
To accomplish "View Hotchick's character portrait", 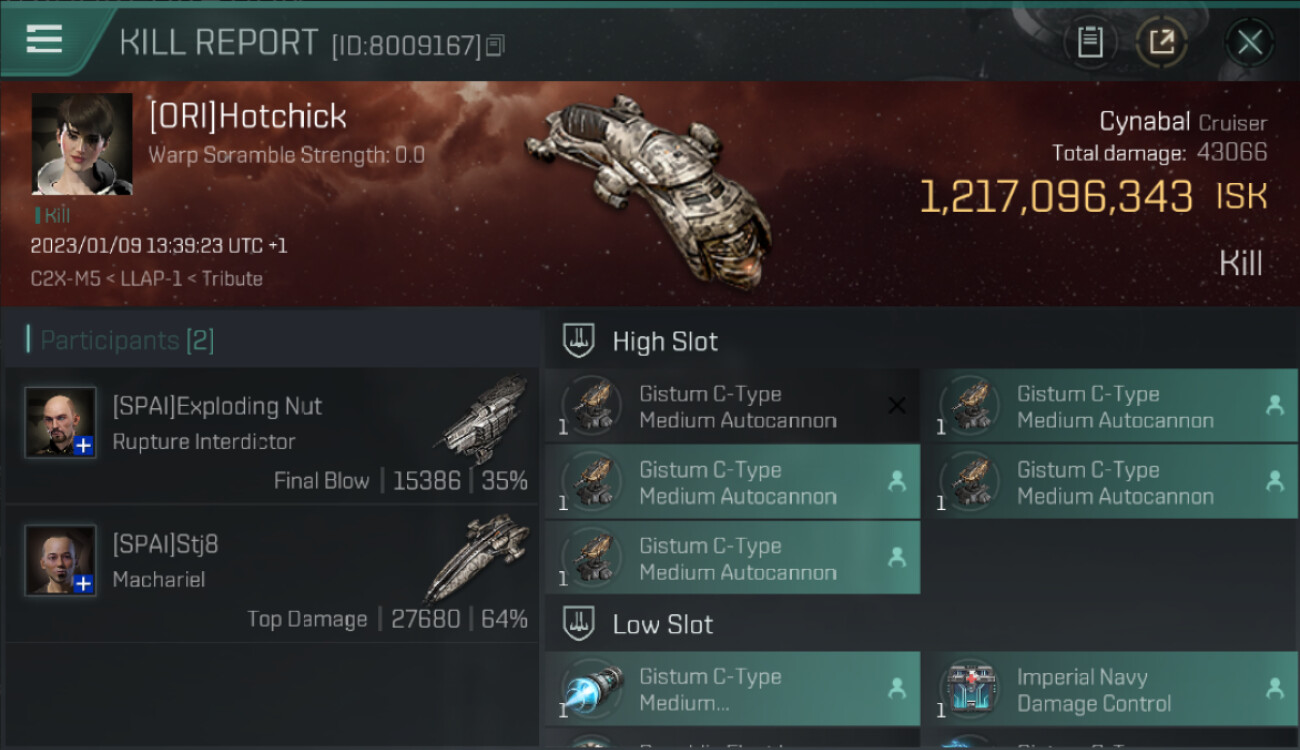I will (x=82, y=144).
